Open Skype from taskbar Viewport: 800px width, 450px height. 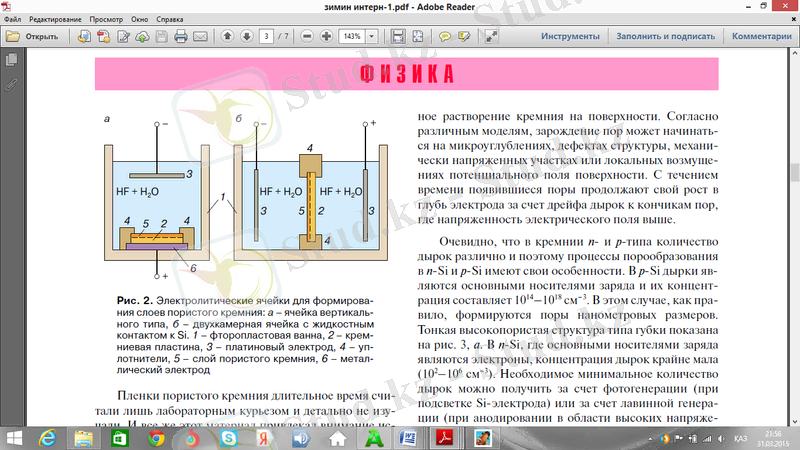tap(228, 438)
